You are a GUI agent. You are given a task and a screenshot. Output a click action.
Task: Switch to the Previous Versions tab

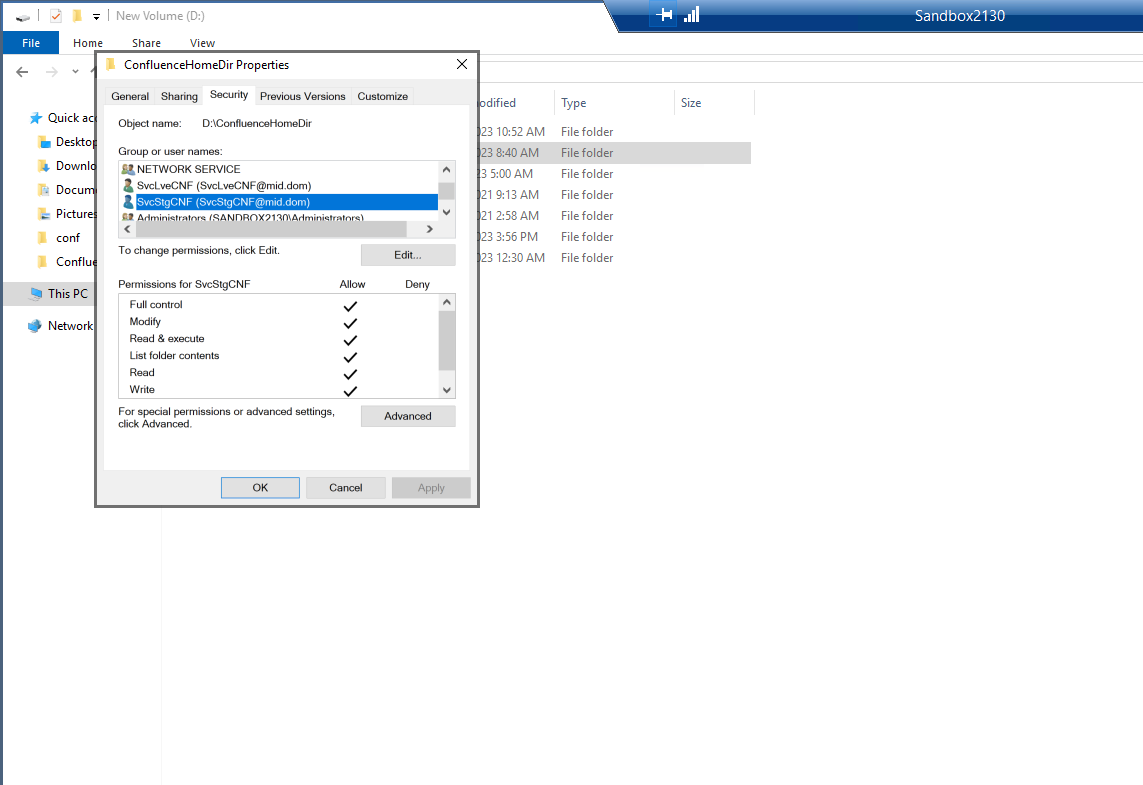click(303, 96)
